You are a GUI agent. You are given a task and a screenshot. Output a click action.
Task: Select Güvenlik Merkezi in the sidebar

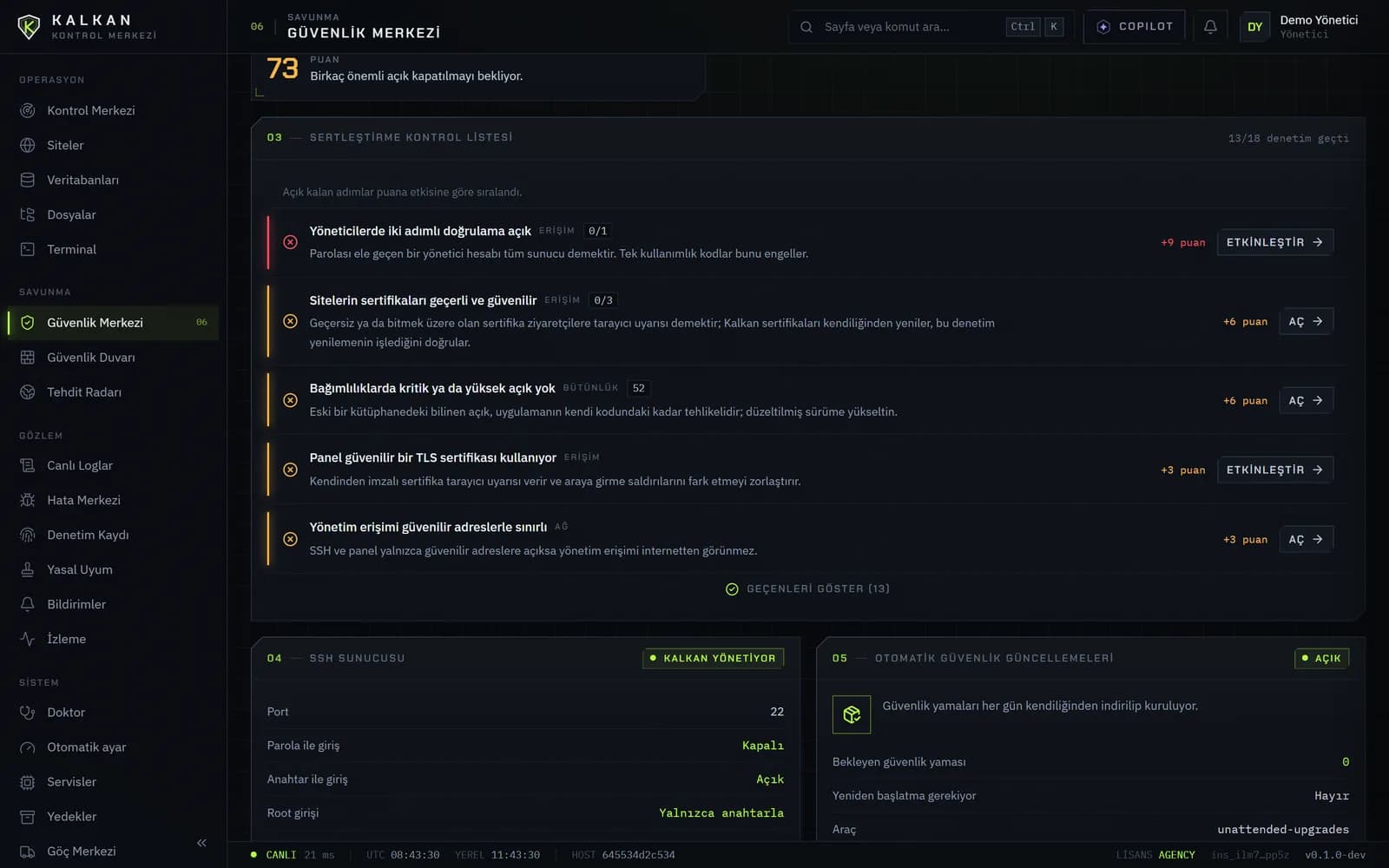pyautogui.click(x=113, y=322)
